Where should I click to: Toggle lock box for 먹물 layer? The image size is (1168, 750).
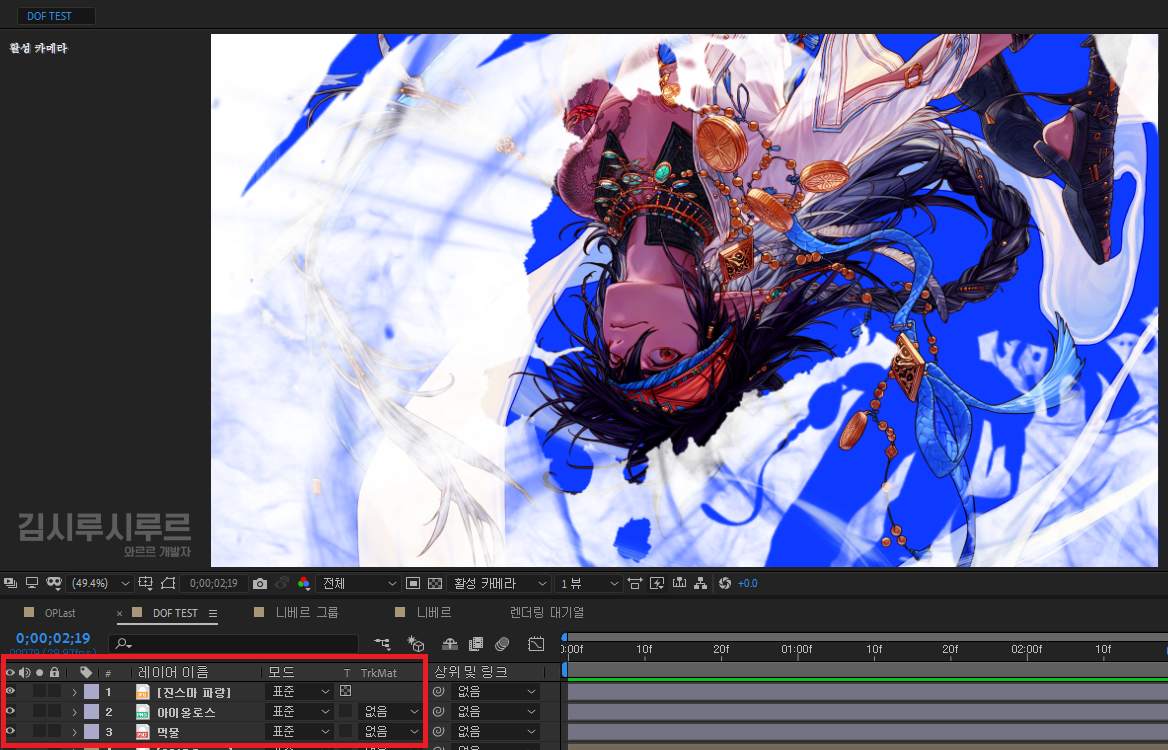54,732
